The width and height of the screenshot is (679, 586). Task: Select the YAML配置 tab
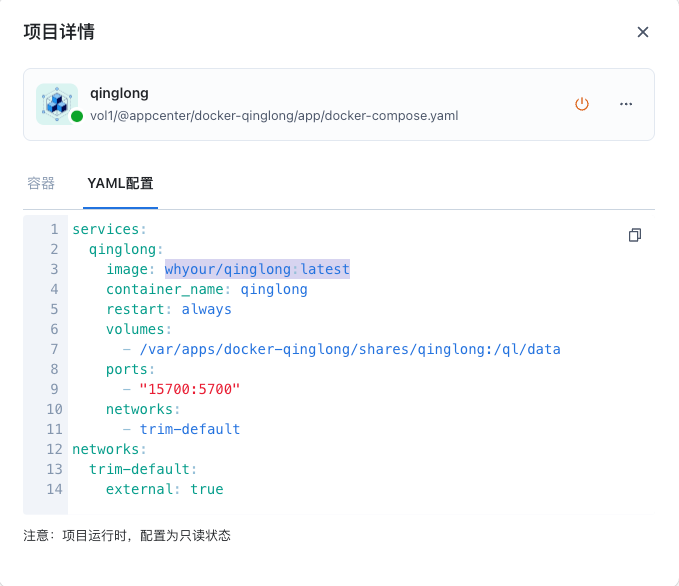pos(120,184)
